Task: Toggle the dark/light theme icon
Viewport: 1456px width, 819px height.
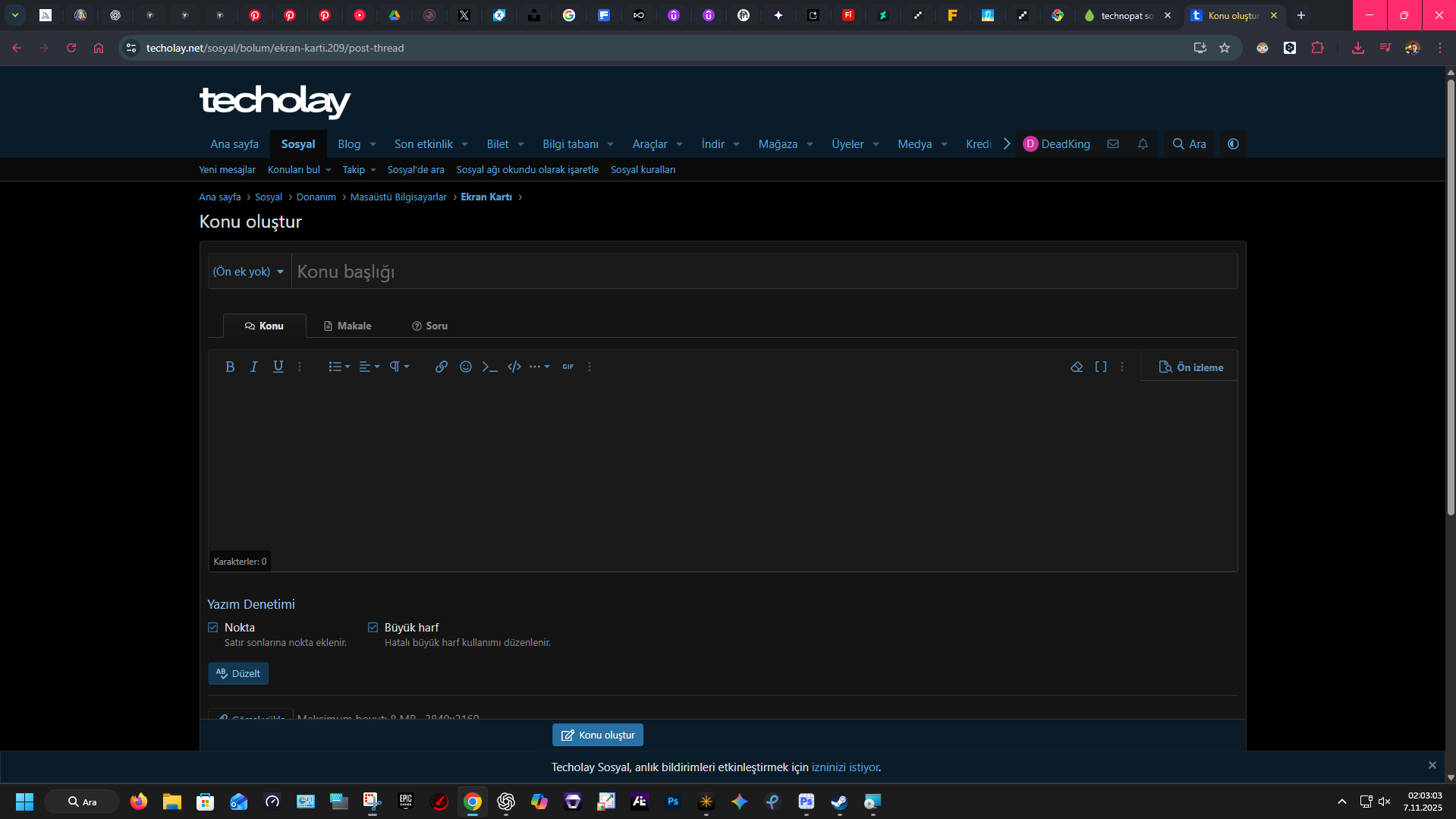Action: click(1234, 144)
